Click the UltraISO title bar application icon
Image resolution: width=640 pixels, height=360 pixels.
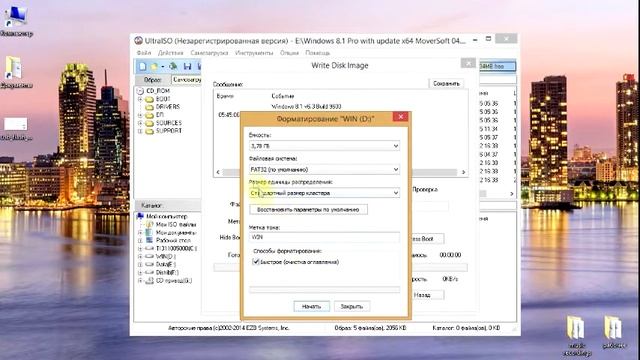click(138, 41)
